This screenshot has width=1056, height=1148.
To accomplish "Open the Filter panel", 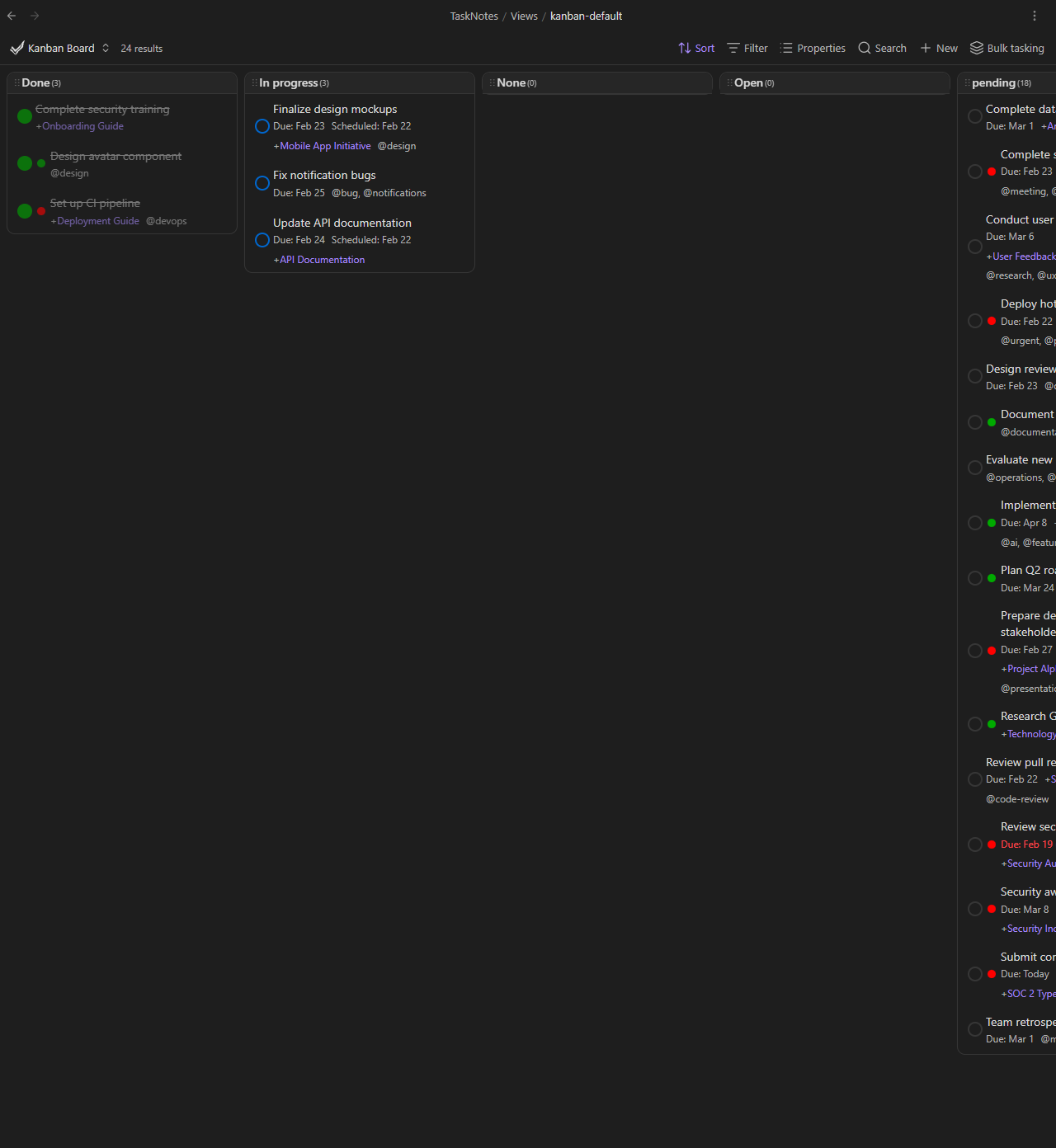I will (x=747, y=48).
